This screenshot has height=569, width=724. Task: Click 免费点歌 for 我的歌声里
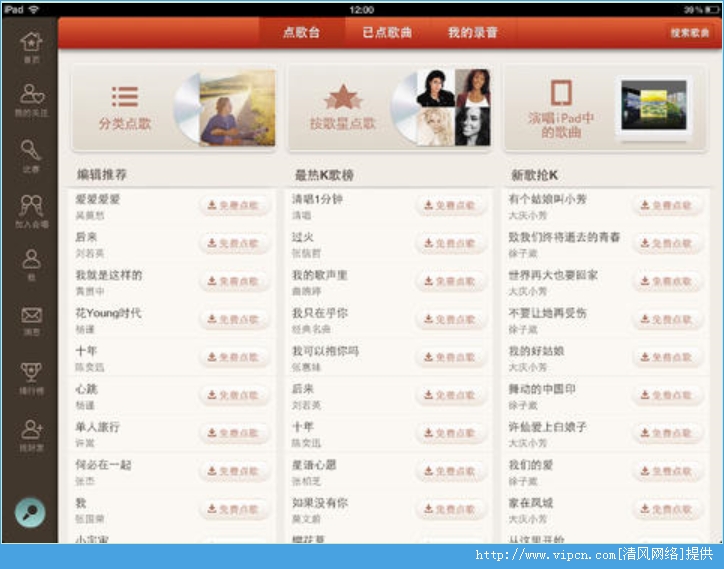click(451, 281)
